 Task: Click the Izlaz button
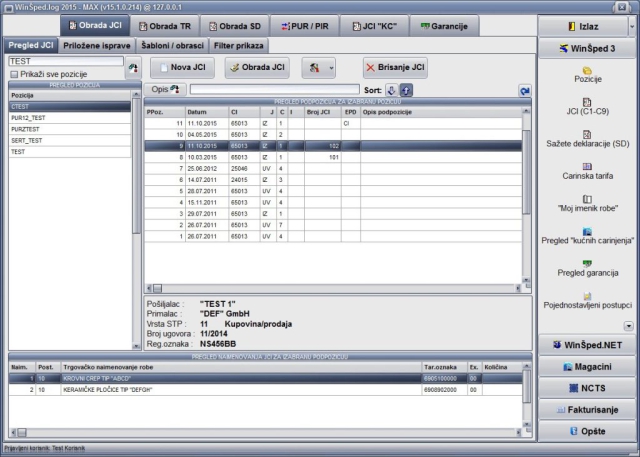click(587, 24)
